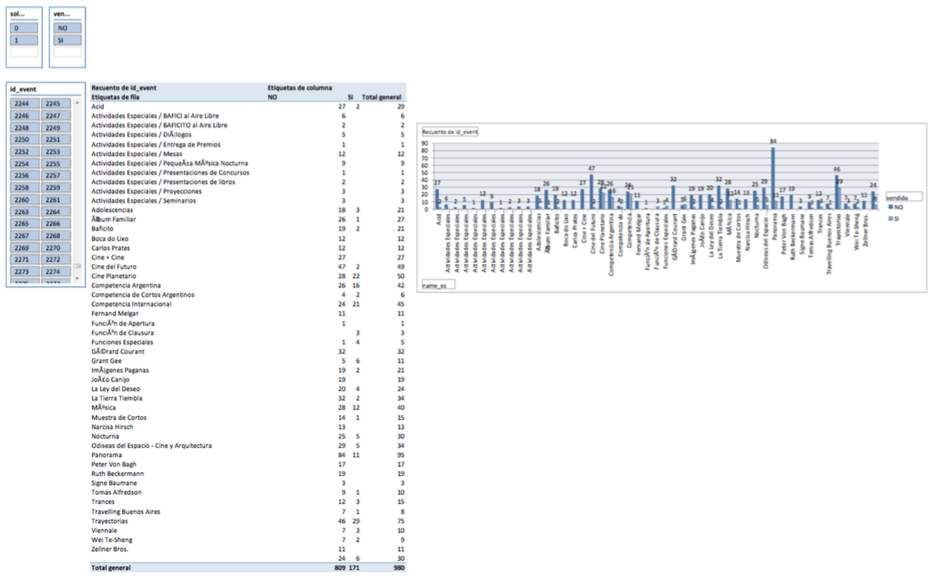
Task: Select the 'Tomas Alfredson' row label
Action: (116, 492)
